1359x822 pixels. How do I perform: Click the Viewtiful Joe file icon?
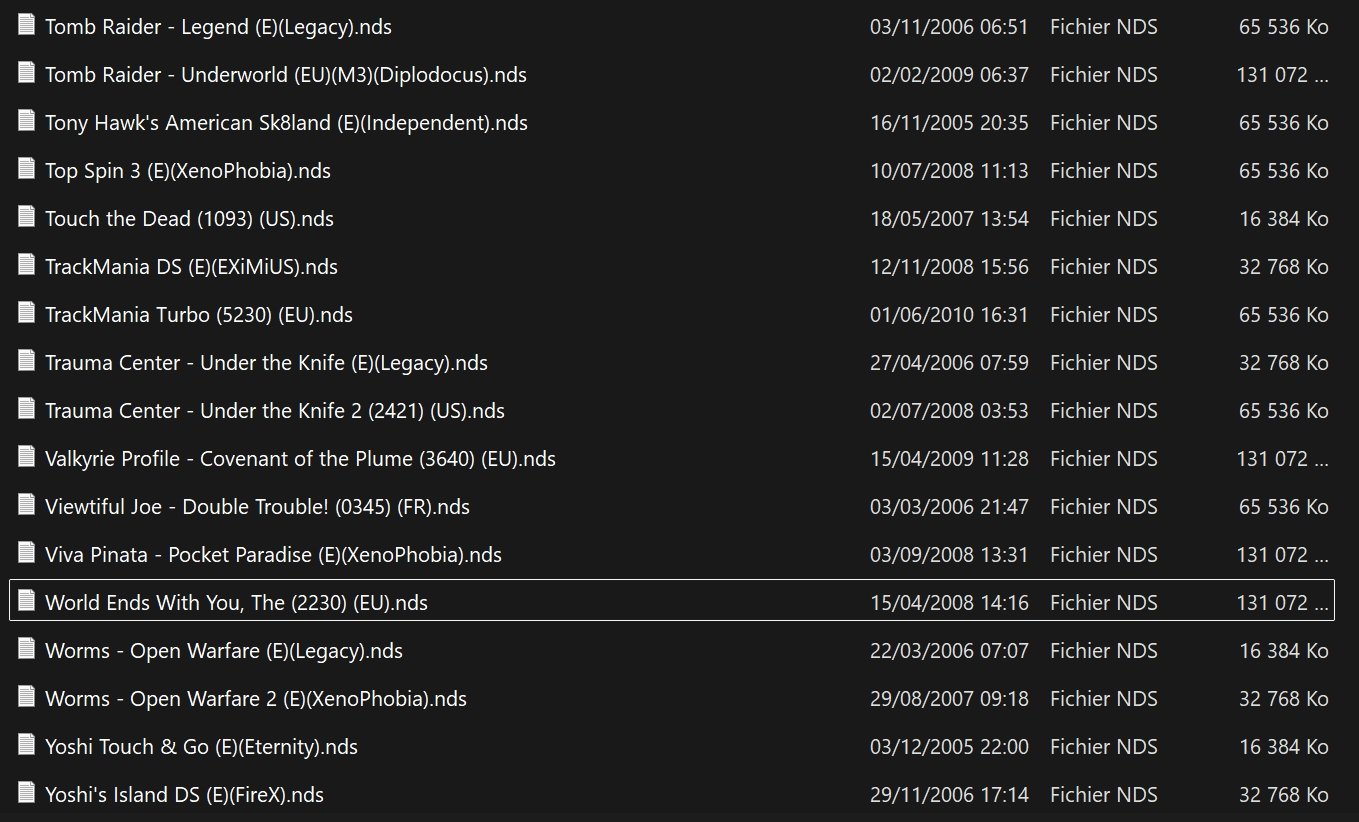tap(26, 506)
